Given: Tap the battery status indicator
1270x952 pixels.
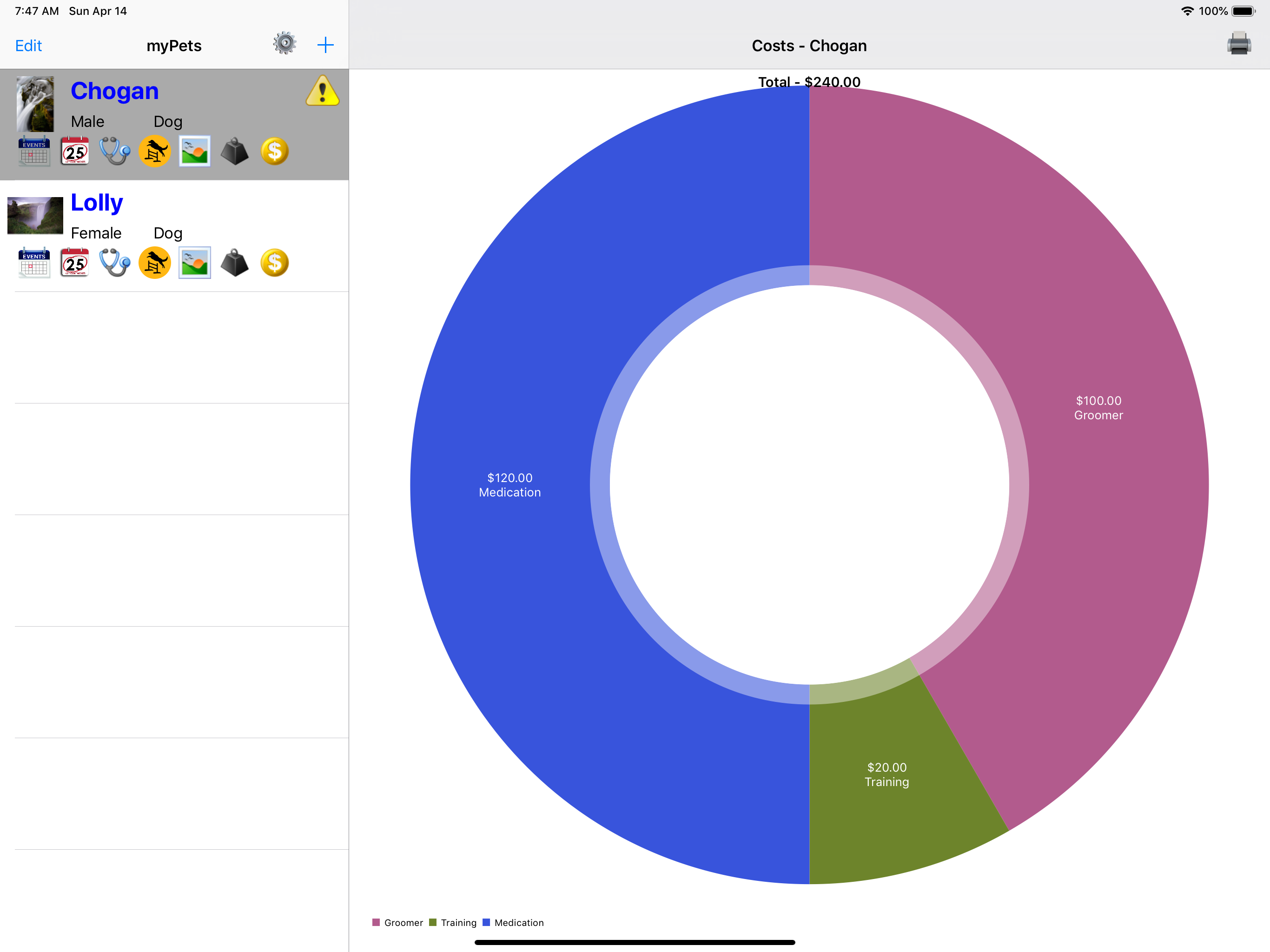Looking at the screenshot, I should (x=1244, y=11).
